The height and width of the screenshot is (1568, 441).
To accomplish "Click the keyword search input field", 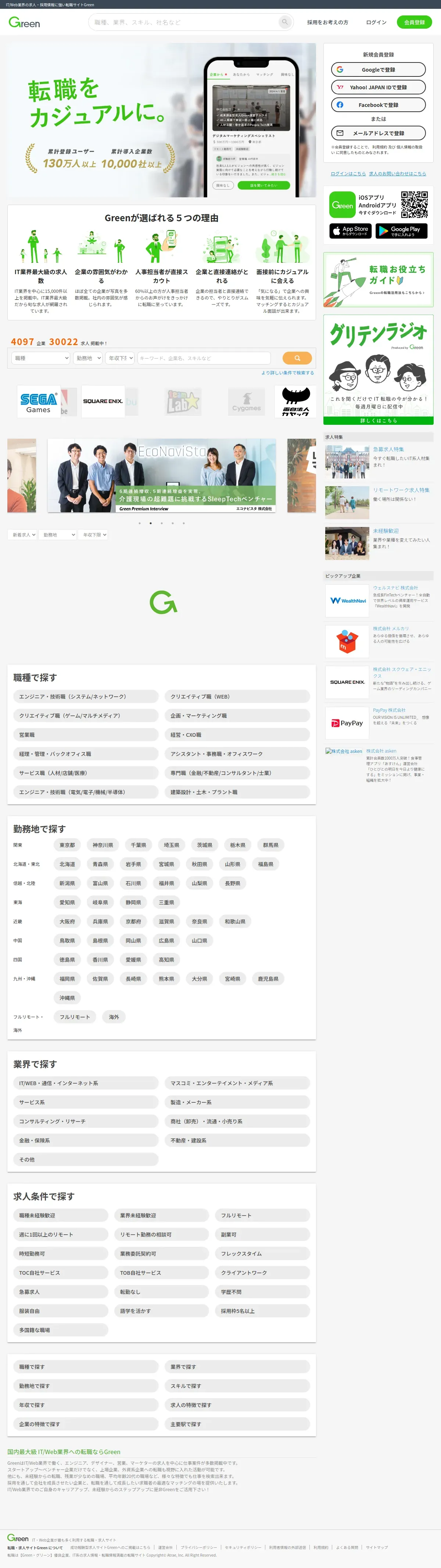I will click(x=204, y=358).
